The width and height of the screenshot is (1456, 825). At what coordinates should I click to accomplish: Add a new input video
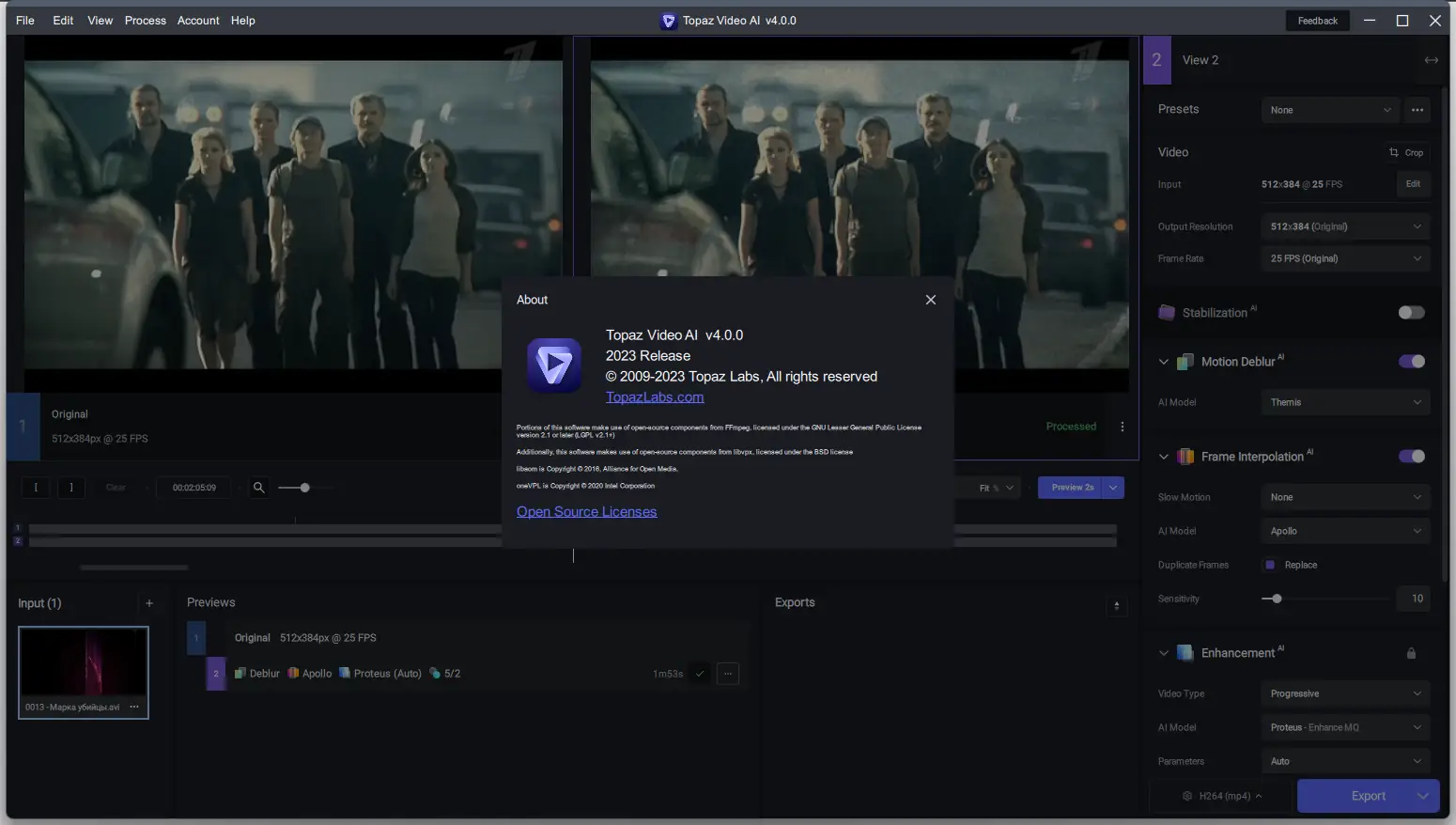coord(149,603)
